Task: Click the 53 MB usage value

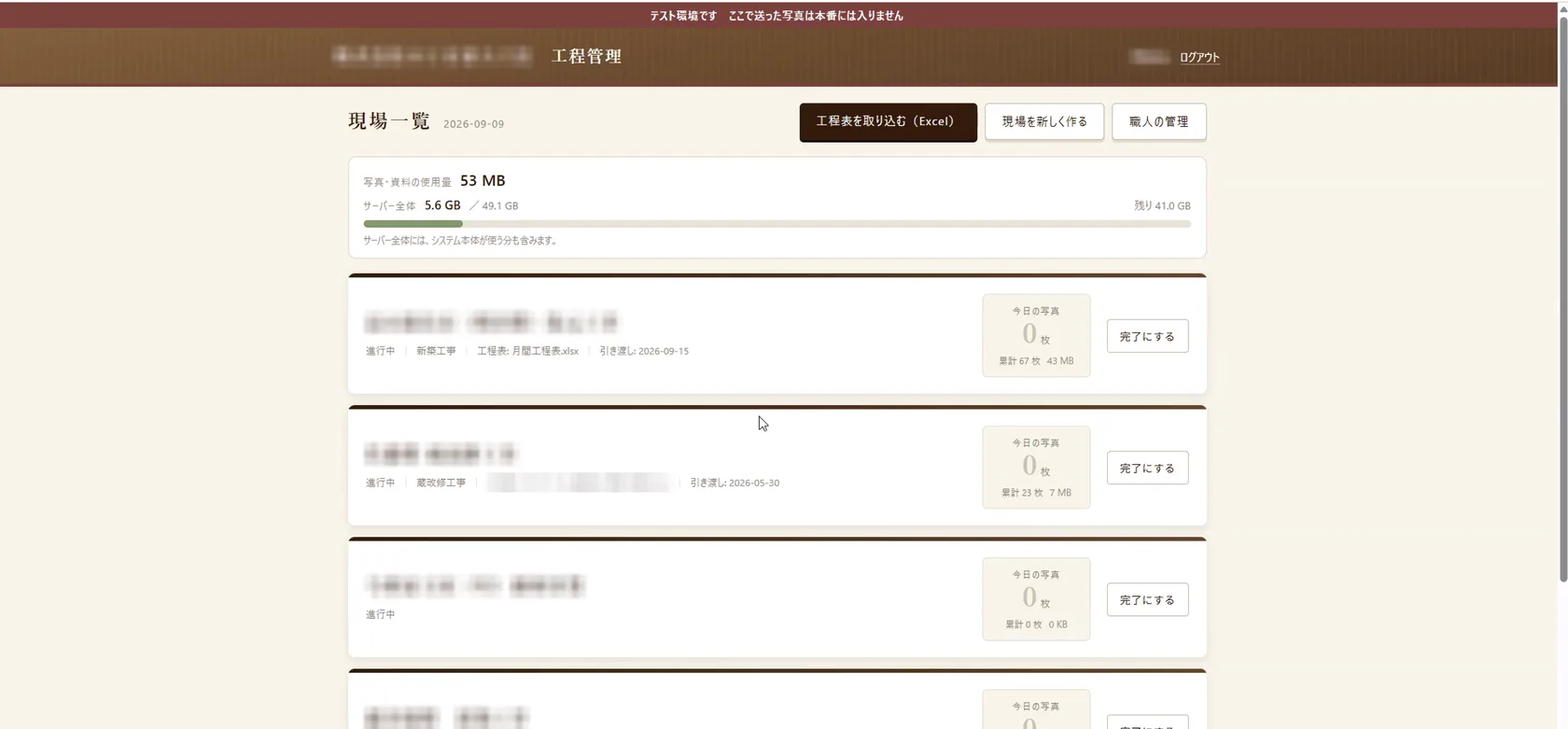Action: pos(483,181)
